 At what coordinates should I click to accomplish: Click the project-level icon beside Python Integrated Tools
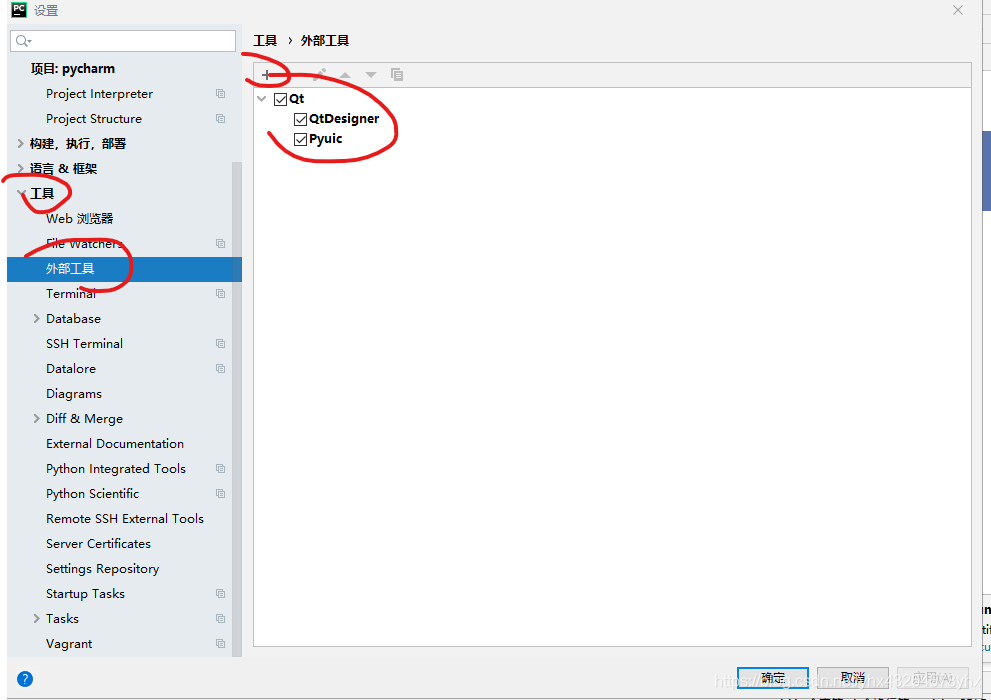(221, 469)
